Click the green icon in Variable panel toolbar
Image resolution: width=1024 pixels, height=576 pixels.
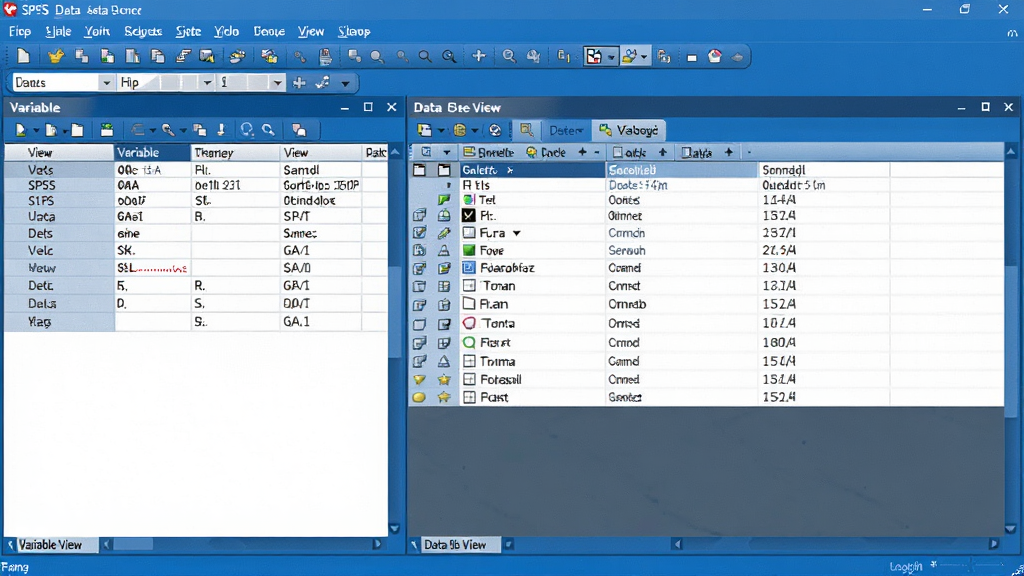pos(106,130)
